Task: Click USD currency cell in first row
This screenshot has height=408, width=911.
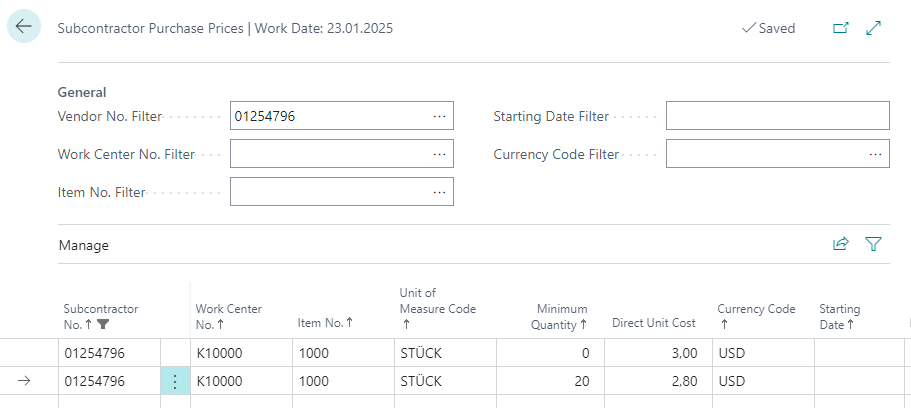Action: (x=760, y=353)
